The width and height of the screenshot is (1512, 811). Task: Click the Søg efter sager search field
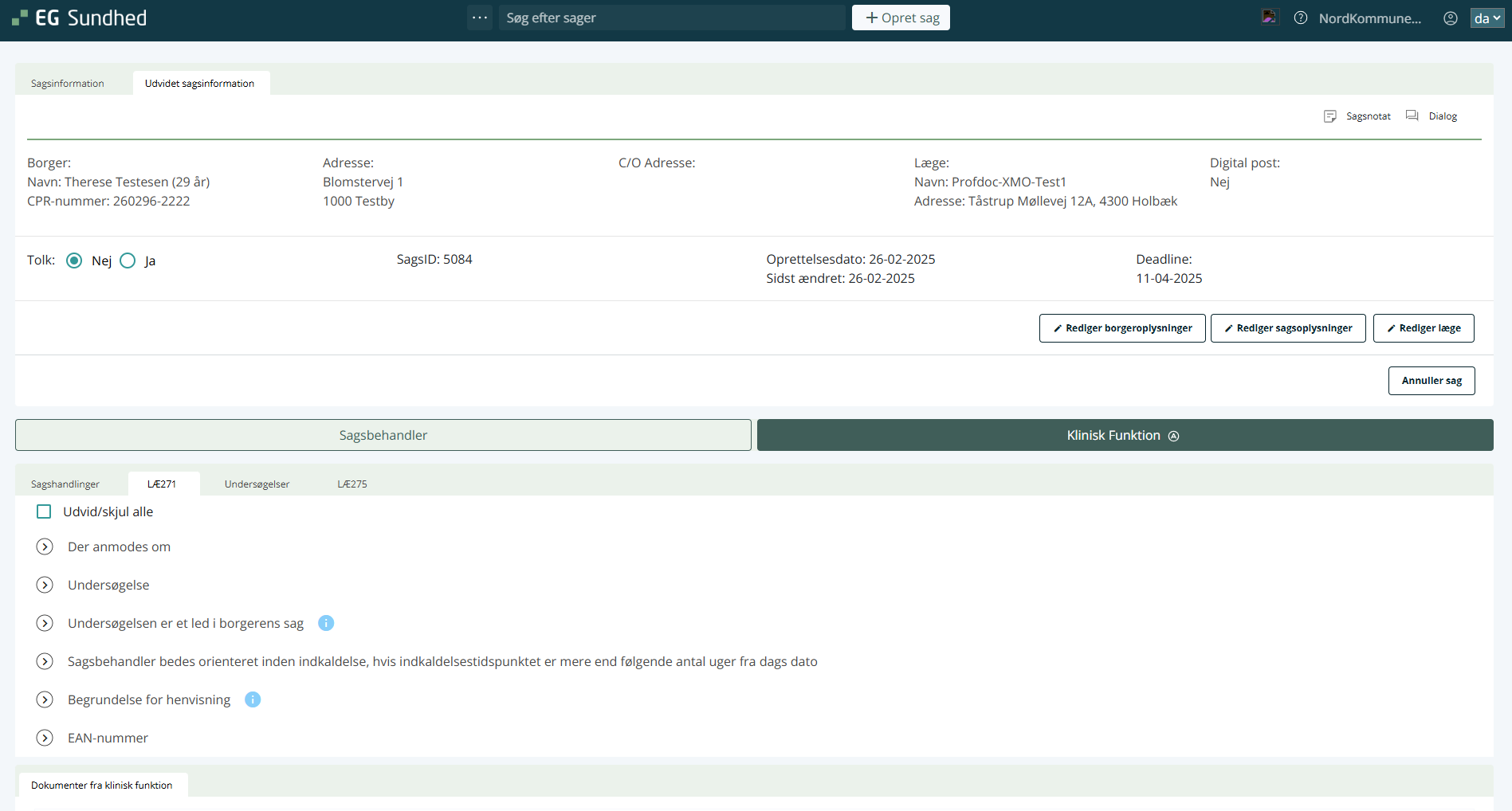tap(671, 18)
